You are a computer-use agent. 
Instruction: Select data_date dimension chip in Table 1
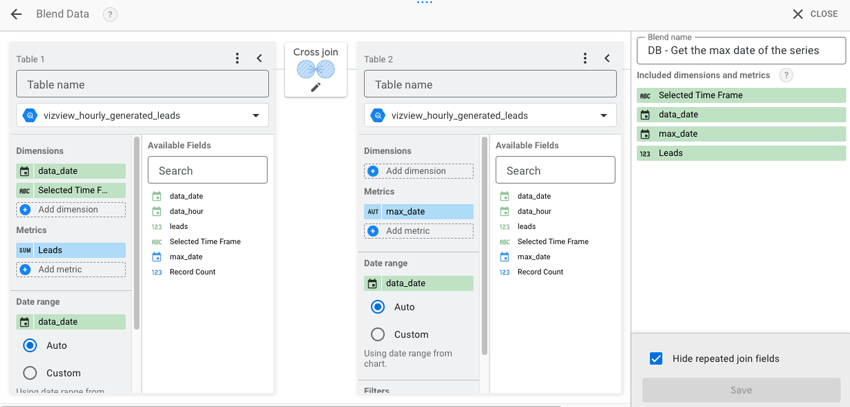point(71,171)
